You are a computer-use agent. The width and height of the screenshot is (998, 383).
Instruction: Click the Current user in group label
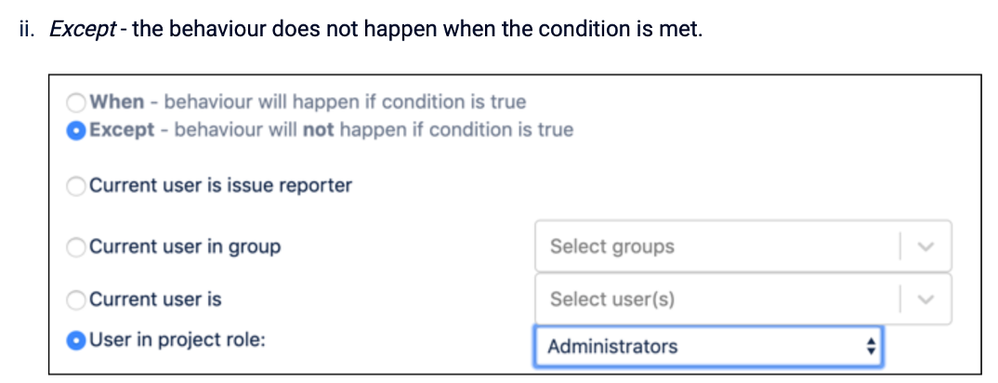[x=185, y=247]
